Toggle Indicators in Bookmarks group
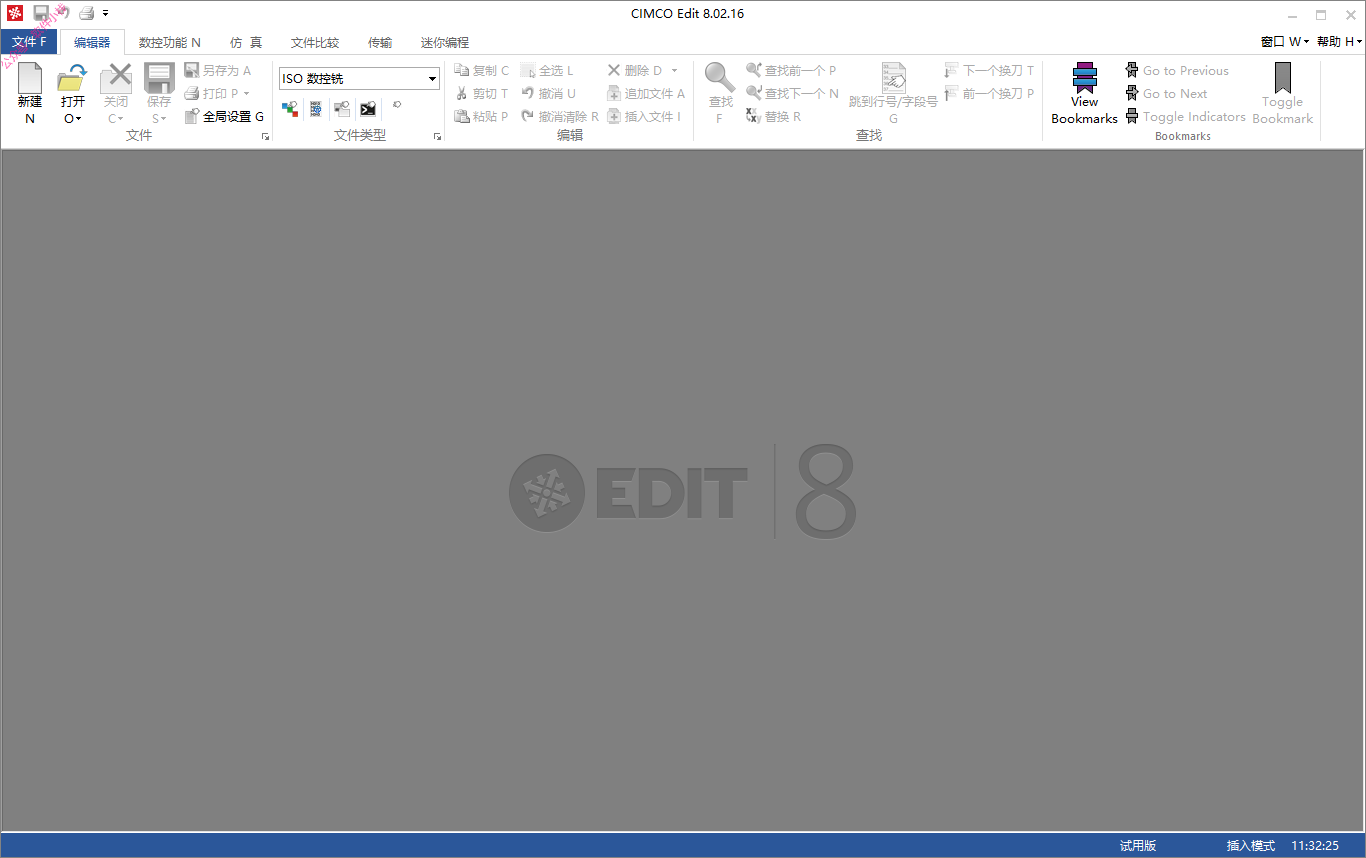 tap(1185, 116)
